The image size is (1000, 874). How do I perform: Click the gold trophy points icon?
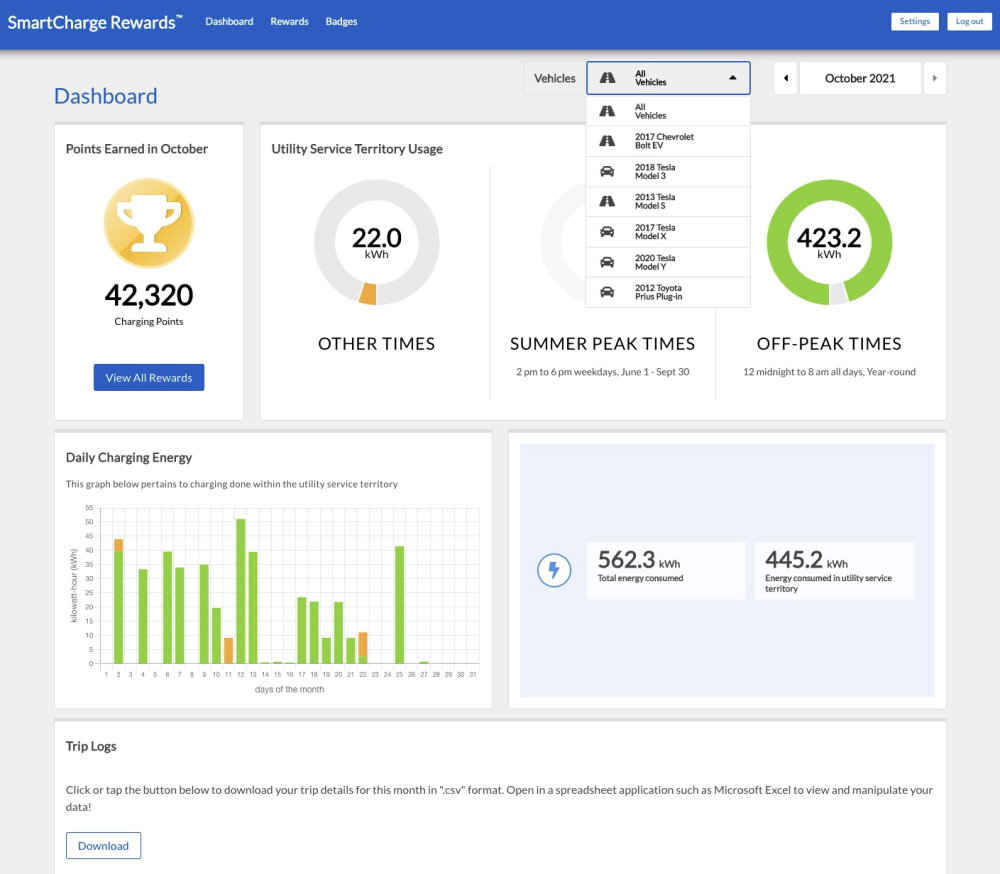[x=149, y=223]
